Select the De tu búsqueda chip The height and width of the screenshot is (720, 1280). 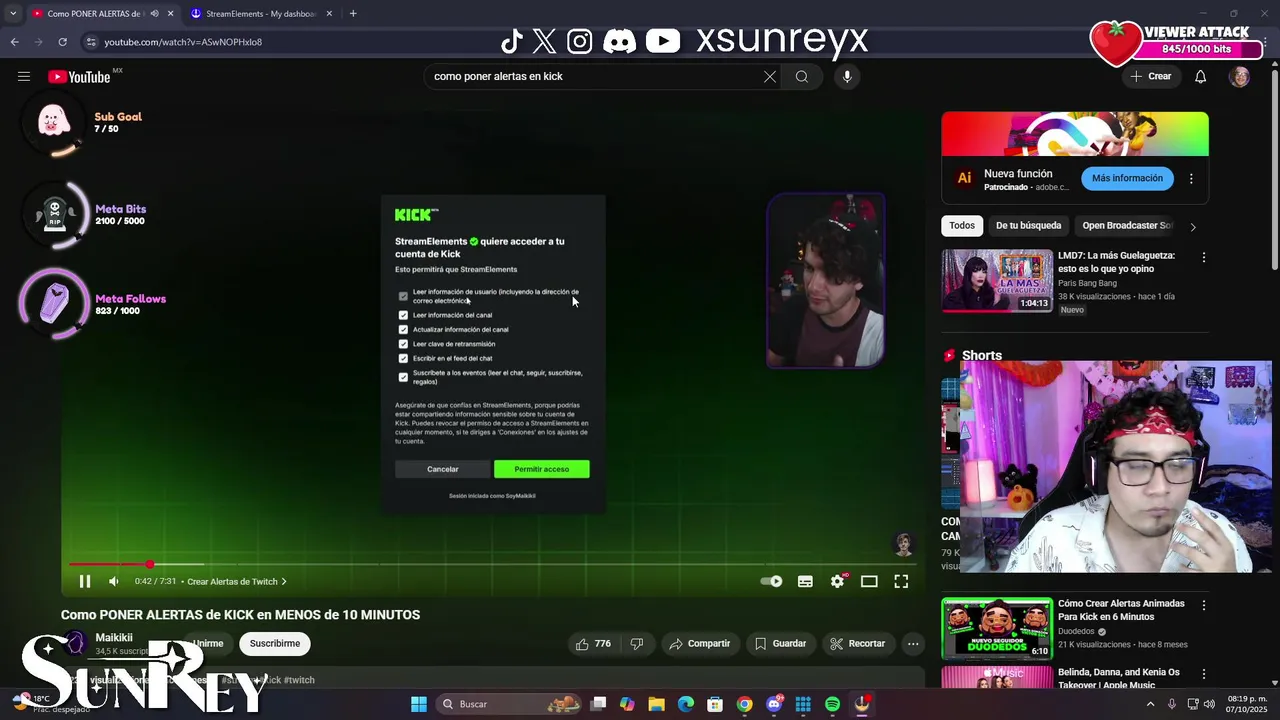[1028, 226]
